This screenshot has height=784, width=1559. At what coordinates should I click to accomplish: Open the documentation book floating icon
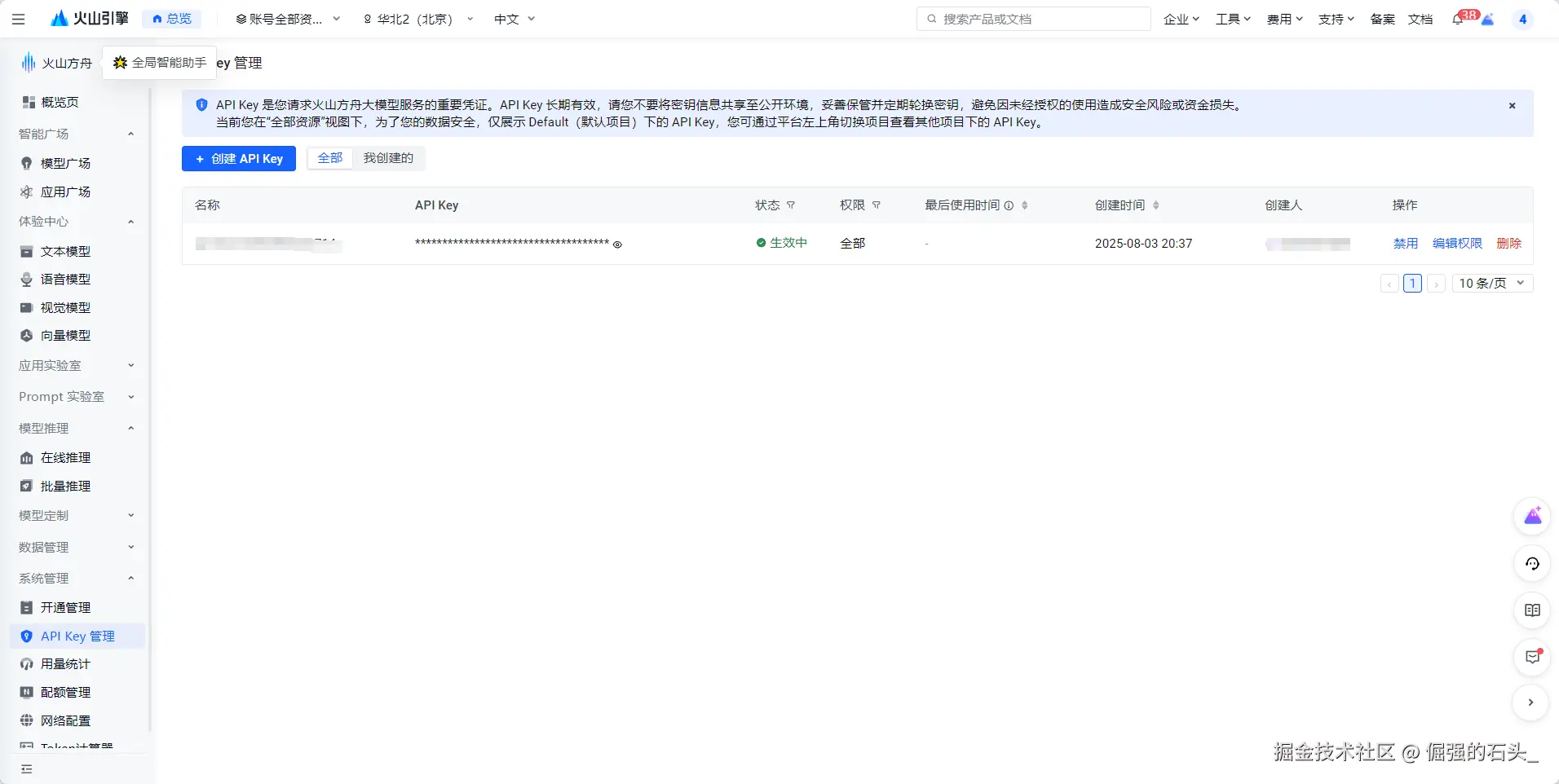tap(1532, 610)
